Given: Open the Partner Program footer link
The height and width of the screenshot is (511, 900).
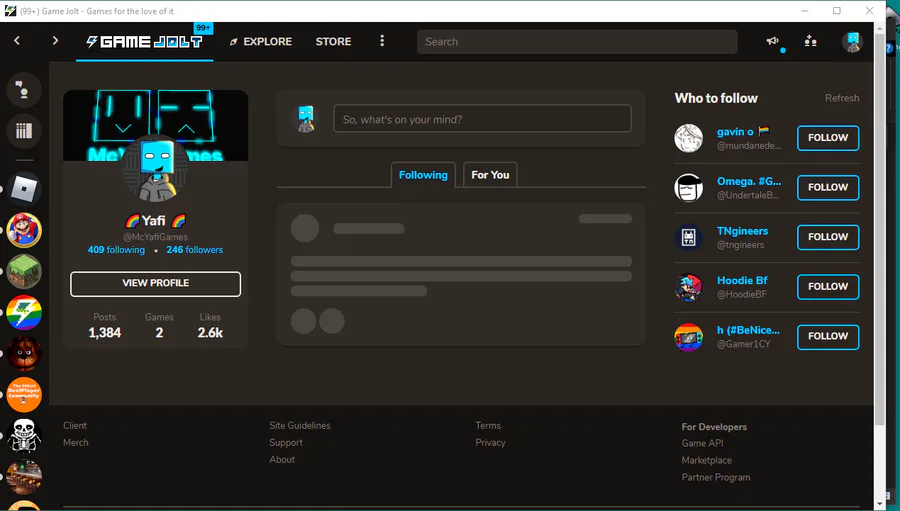Looking at the screenshot, I should 716,477.
